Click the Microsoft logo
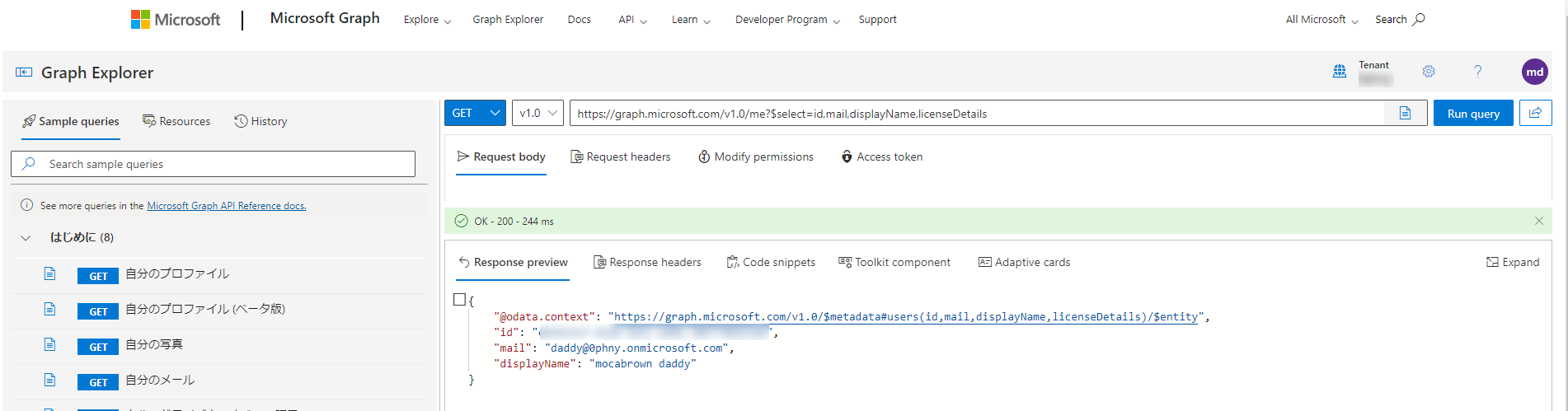This screenshot has height=411, width=1568. coord(176,20)
